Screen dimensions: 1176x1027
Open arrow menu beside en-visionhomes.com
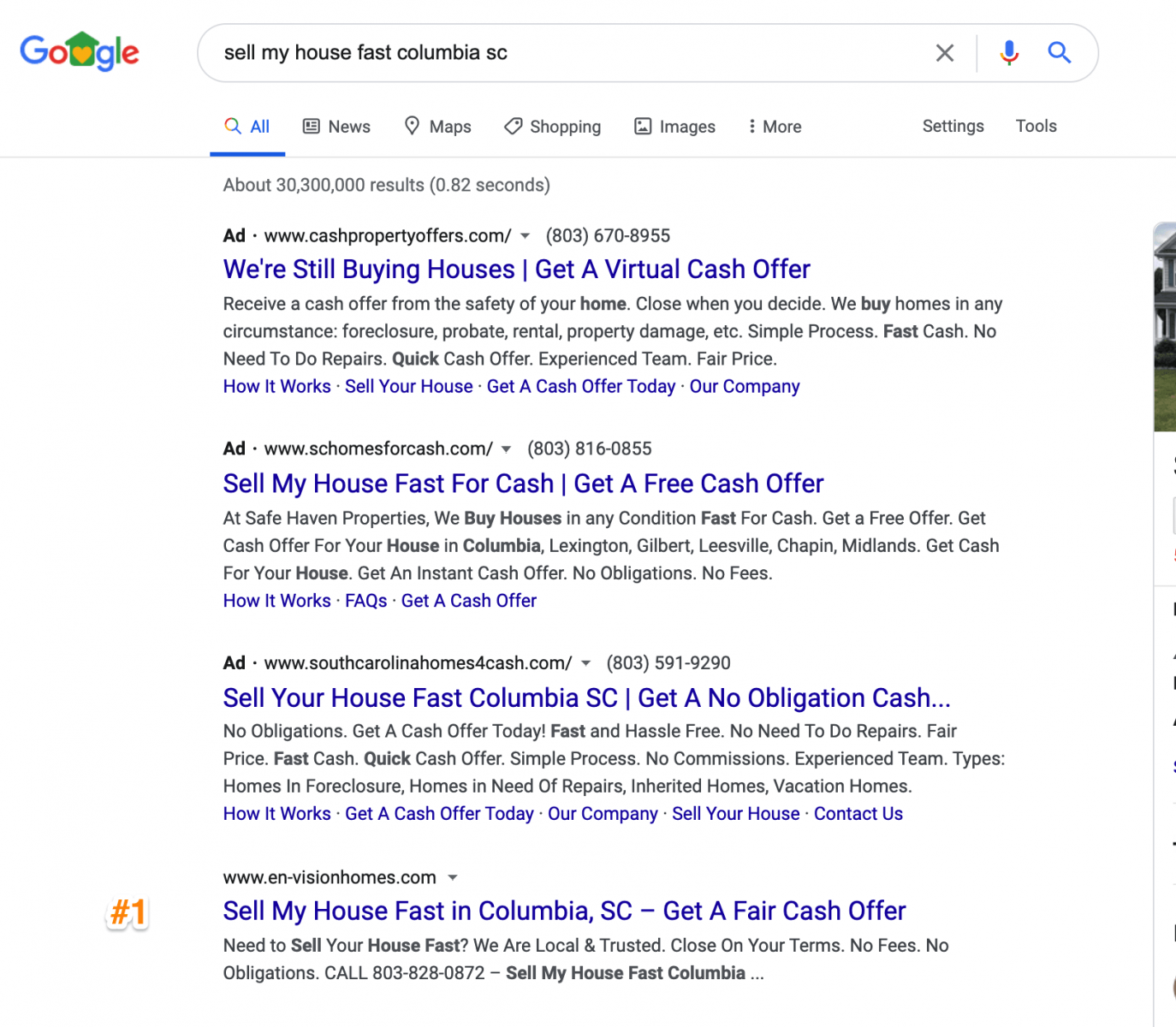click(453, 878)
